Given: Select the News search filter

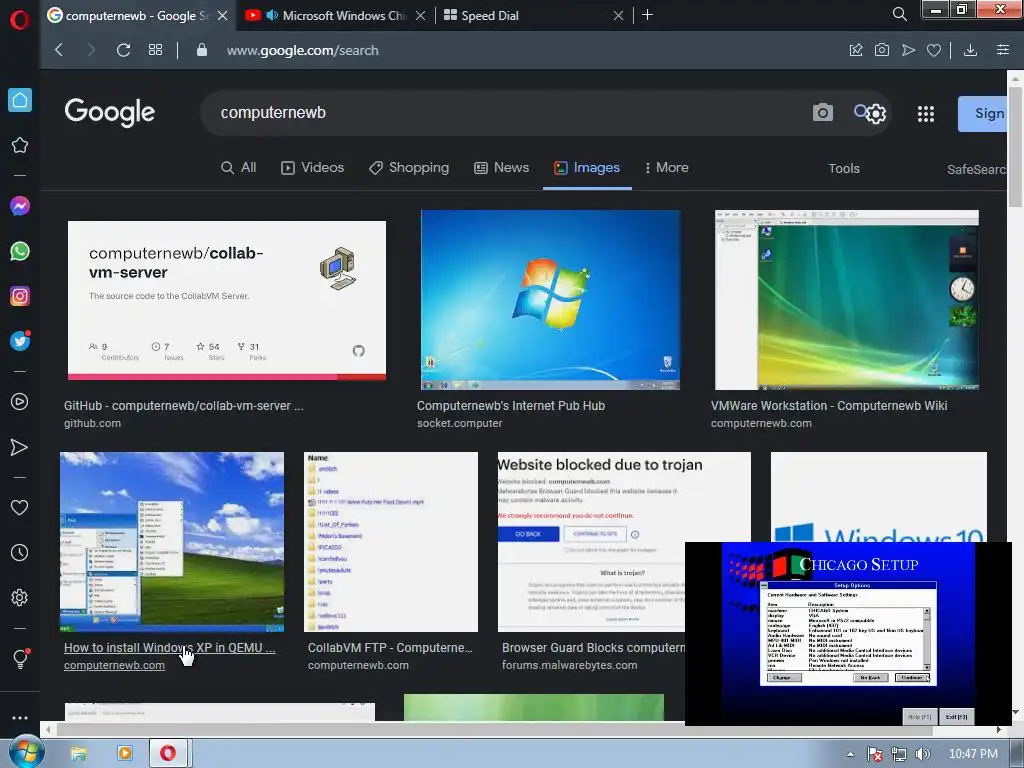Looking at the screenshot, I should (501, 168).
